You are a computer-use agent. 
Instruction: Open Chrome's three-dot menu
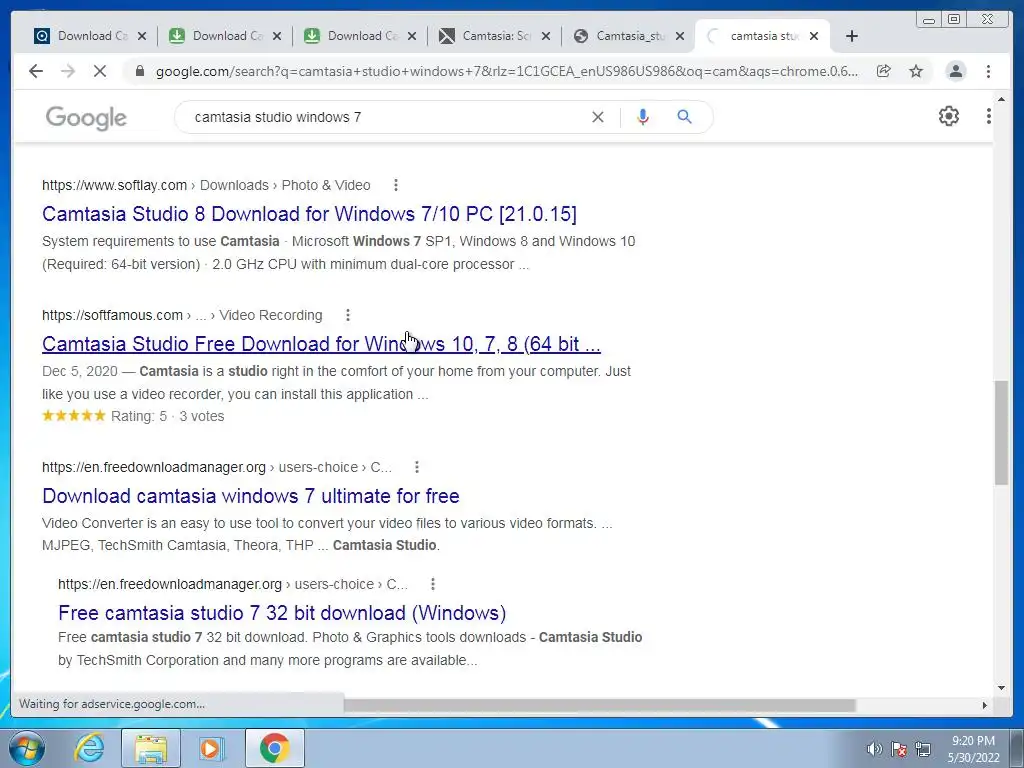[x=988, y=71]
